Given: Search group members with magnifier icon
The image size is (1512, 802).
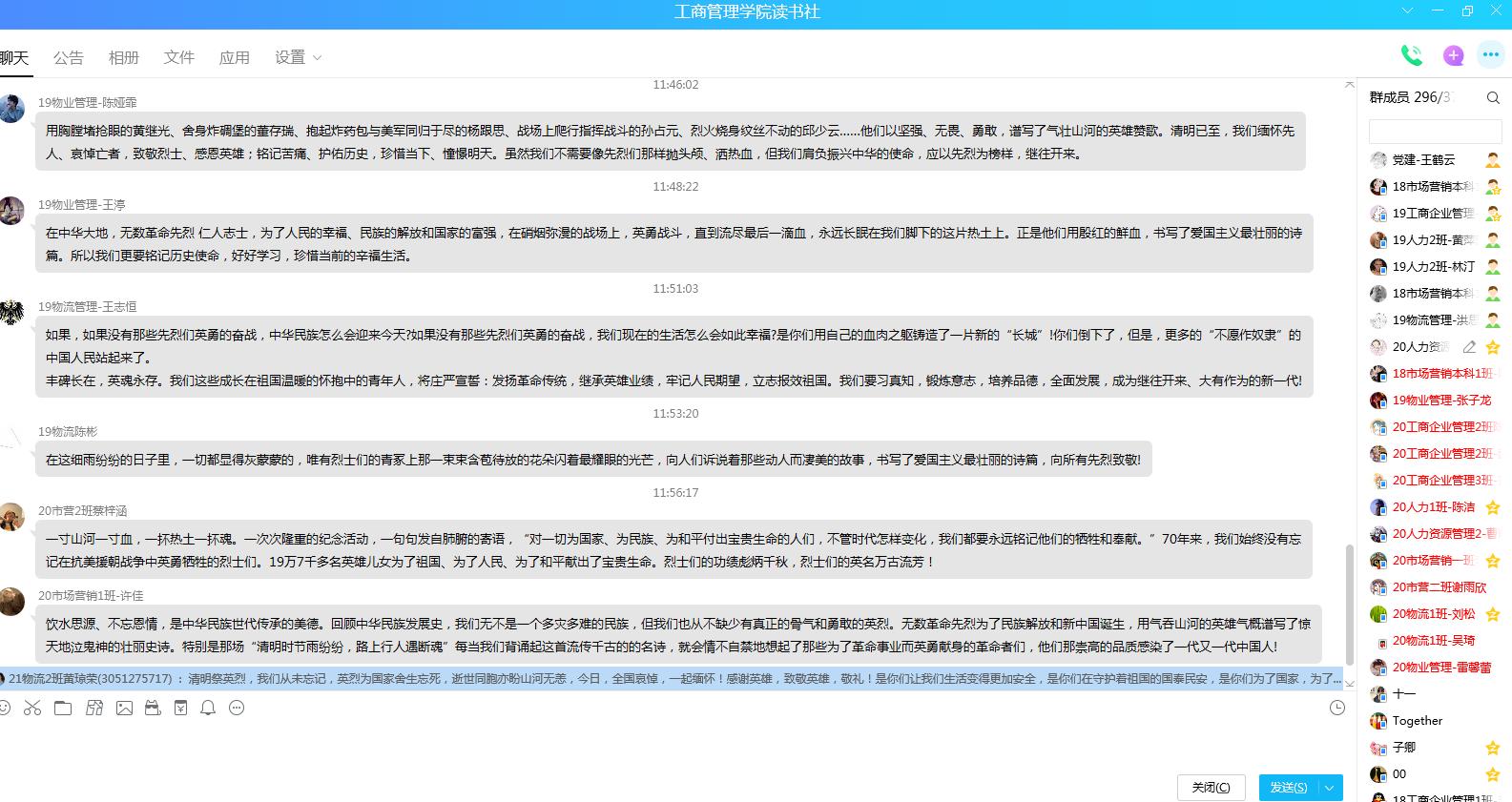Looking at the screenshot, I should point(1493,97).
